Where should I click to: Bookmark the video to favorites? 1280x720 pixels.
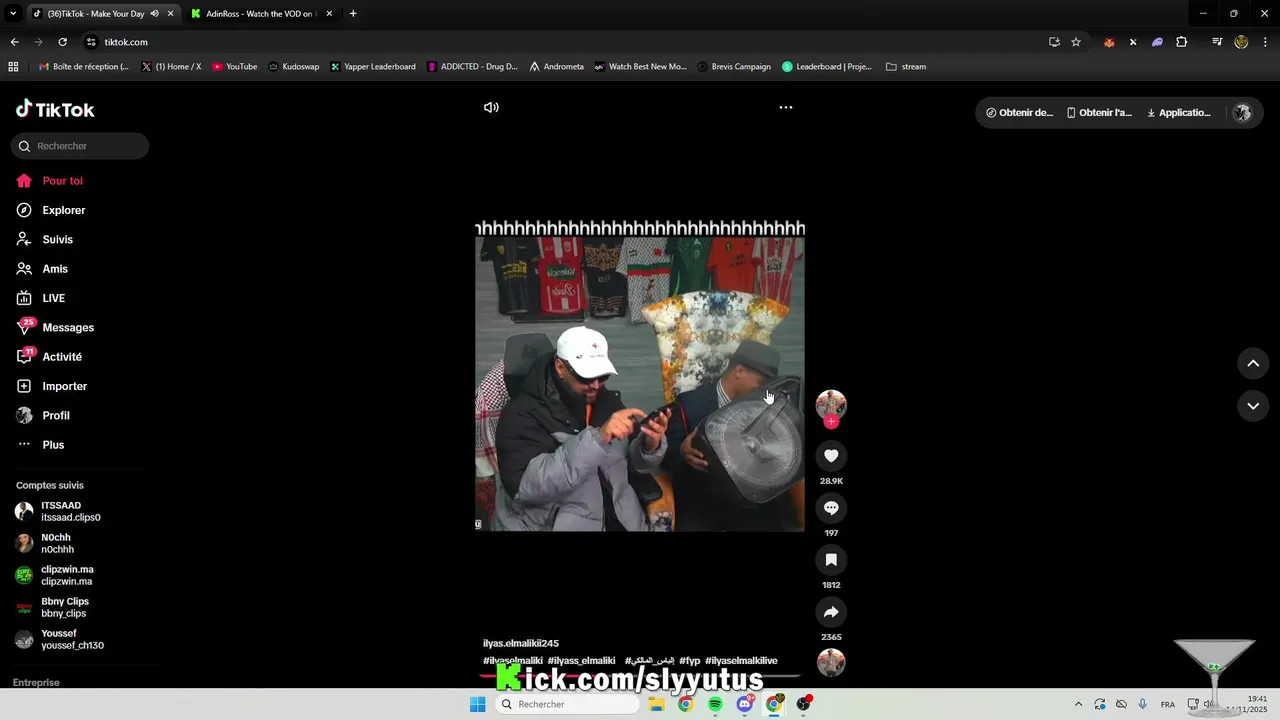[x=831, y=560]
